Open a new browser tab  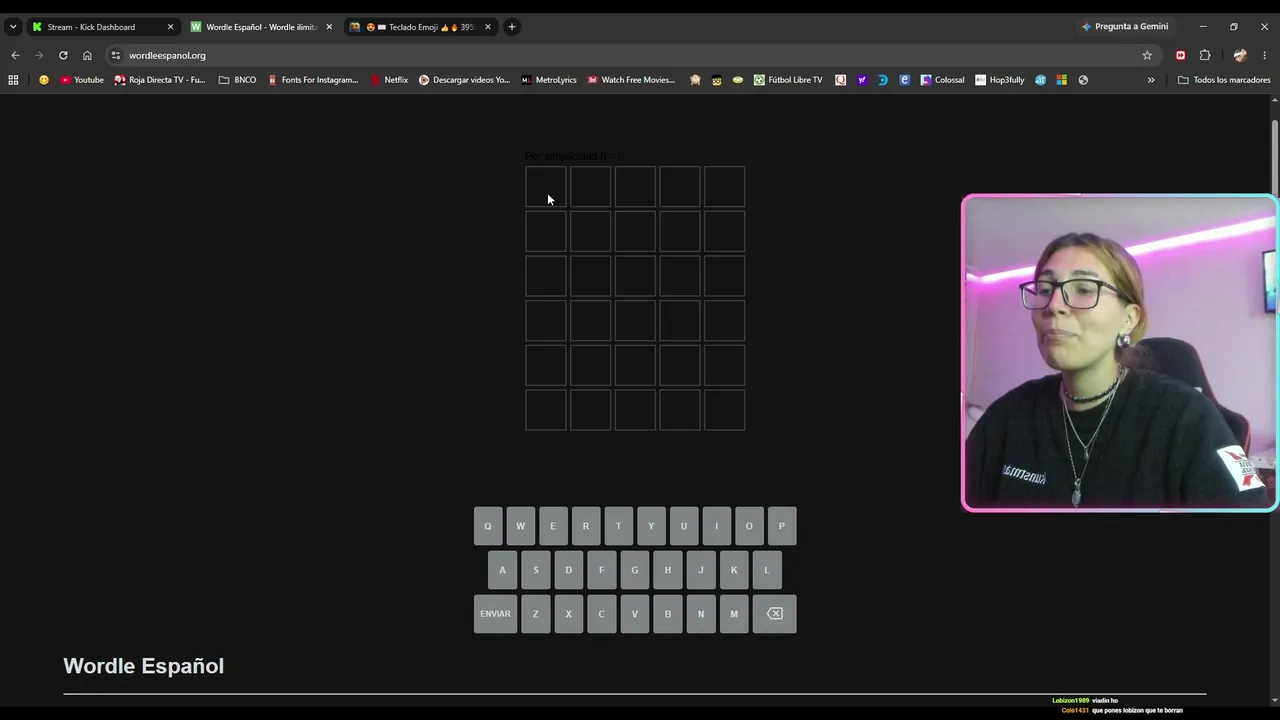pos(512,27)
